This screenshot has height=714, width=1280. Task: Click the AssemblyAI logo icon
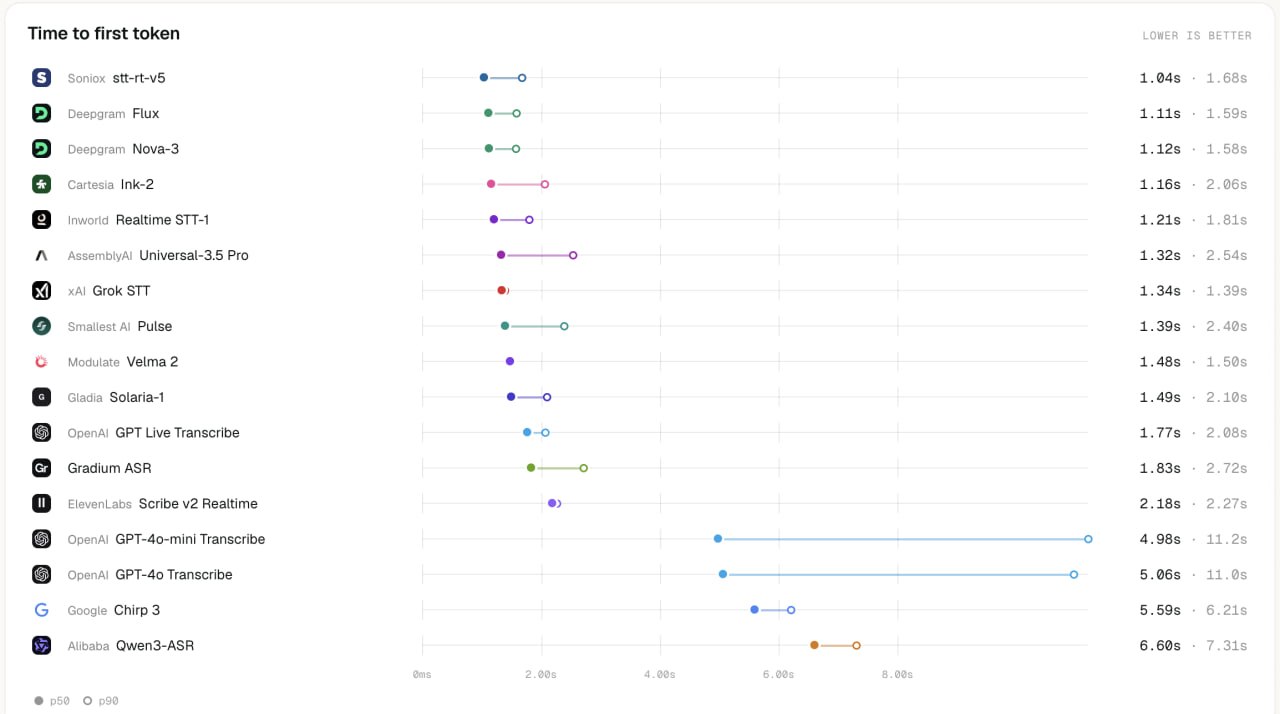tap(41, 255)
